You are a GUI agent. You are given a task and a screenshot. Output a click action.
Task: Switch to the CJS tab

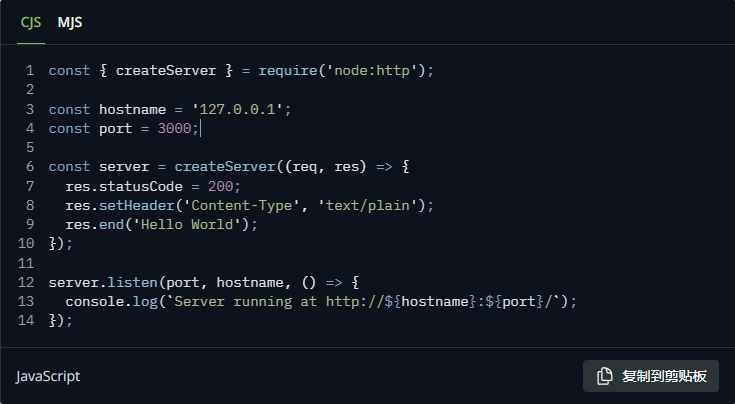point(31,22)
